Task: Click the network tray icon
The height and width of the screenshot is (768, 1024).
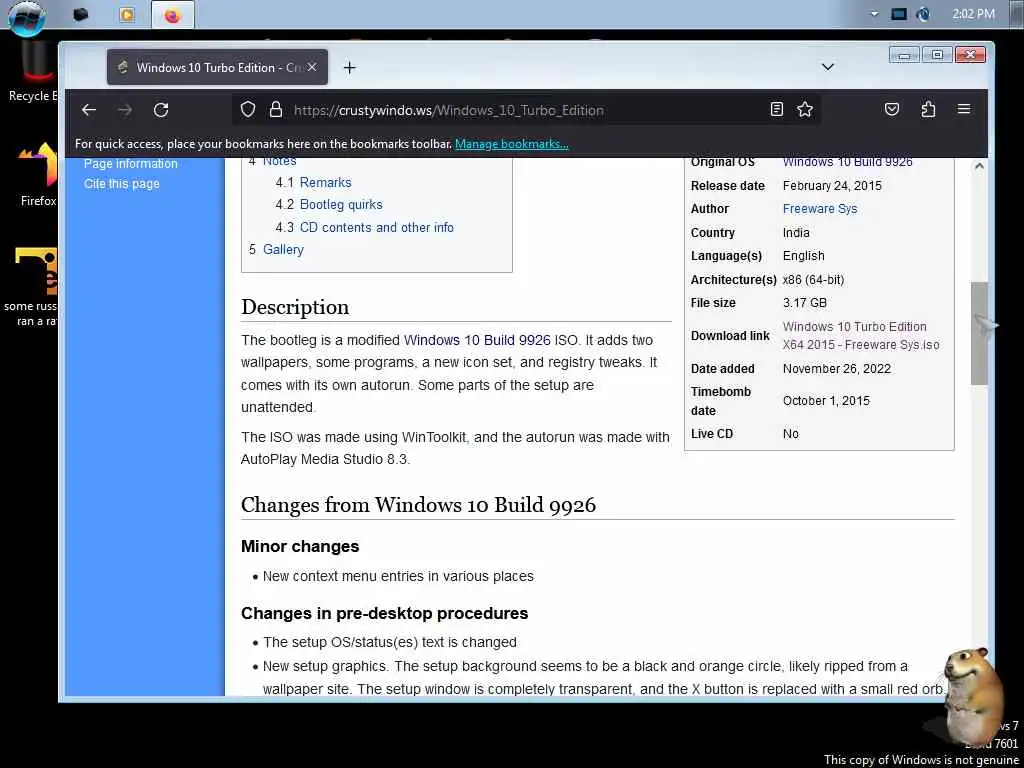Action: point(923,14)
